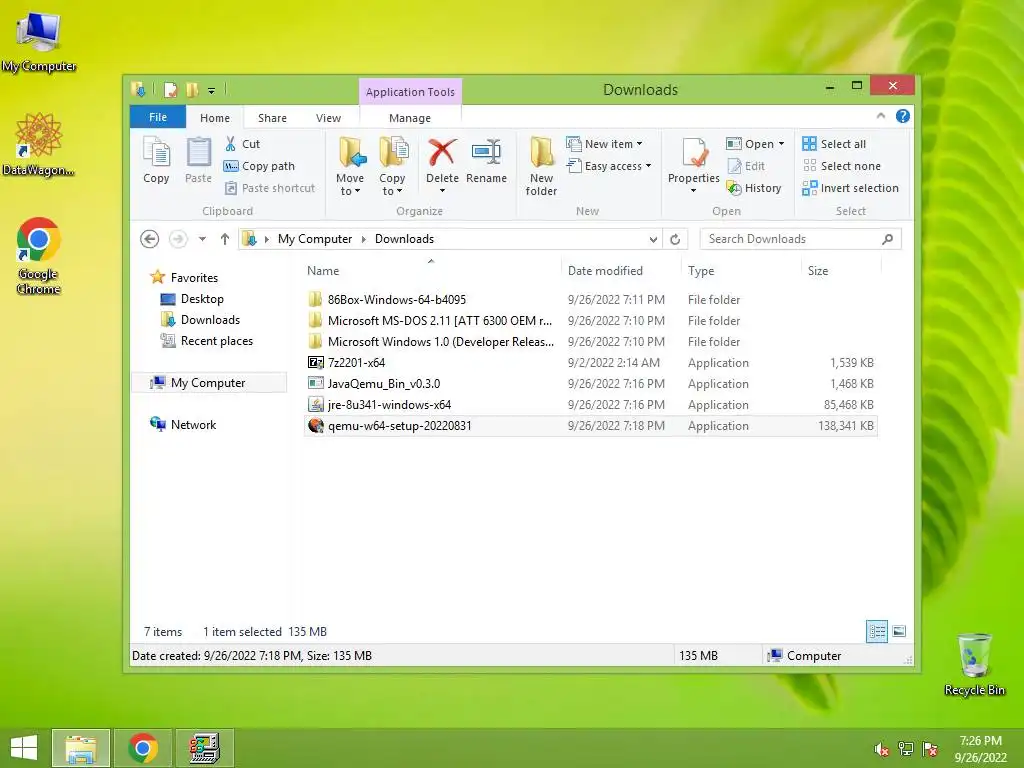Click Invert selection in the ribbon
Image resolution: width=1024 pixels, height=768 pixels.
pyautogui.click(x=850, y=188)
